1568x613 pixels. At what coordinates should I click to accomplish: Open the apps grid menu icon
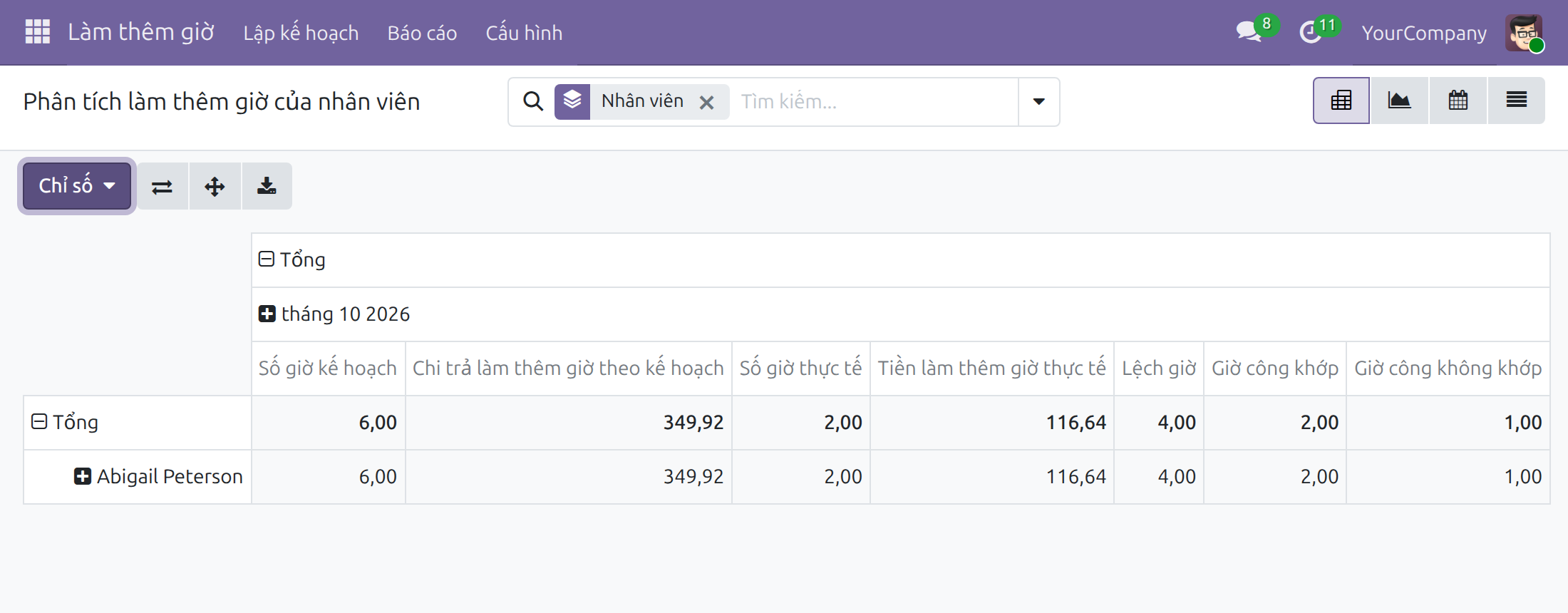37,32
